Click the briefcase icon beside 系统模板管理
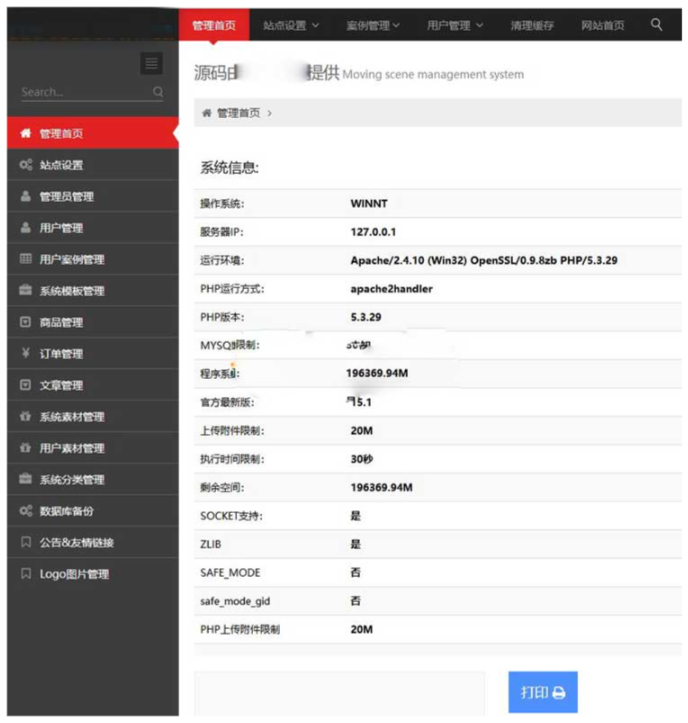This screenshot has width=688, height=723. pyautogui.click(x=26, y=291)
